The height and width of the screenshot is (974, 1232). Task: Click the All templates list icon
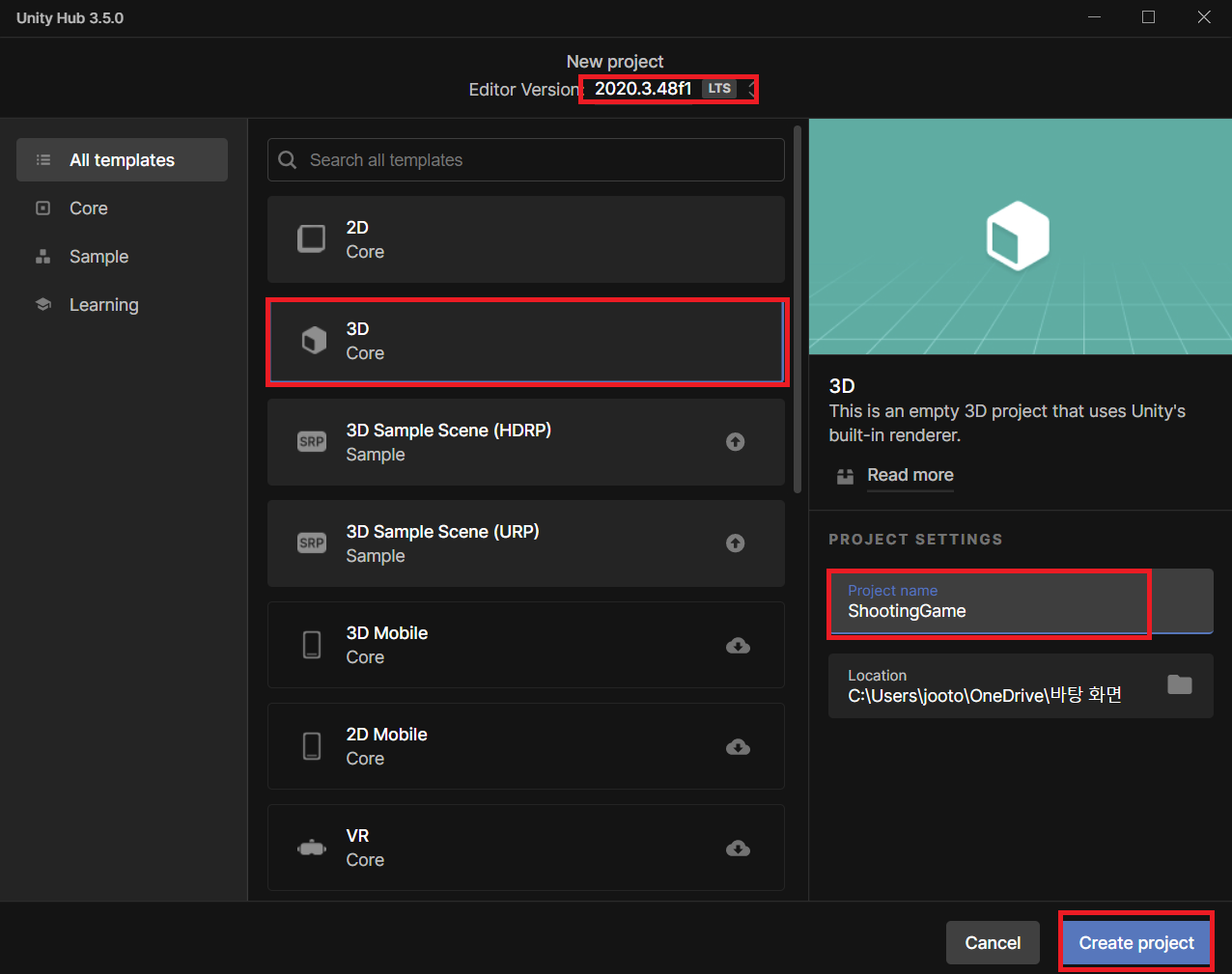coord(43,160)
